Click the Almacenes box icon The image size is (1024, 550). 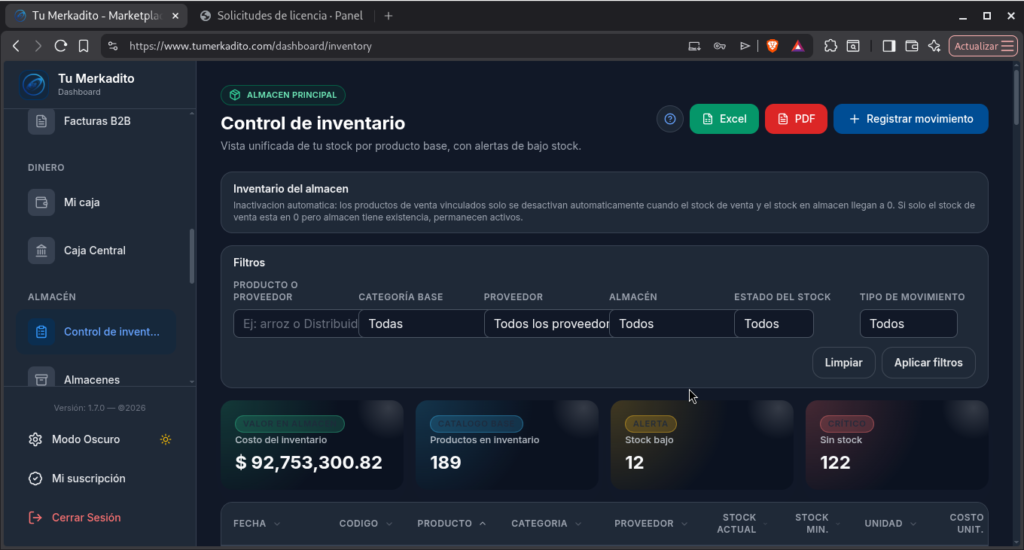coord(41,378)
